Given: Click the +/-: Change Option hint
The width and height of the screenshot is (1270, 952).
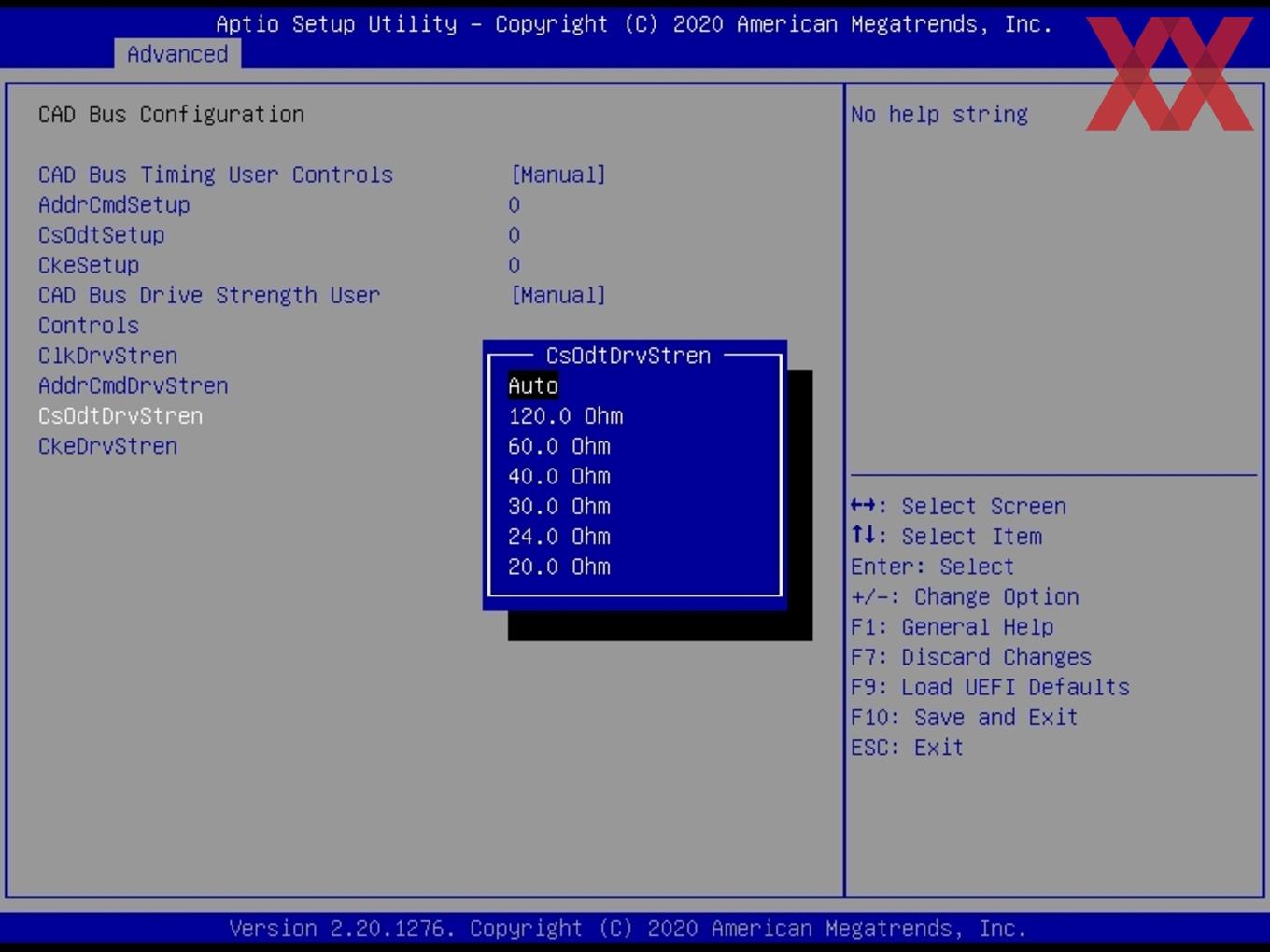Looking at the screenshot, I should [x=965, y=596].
